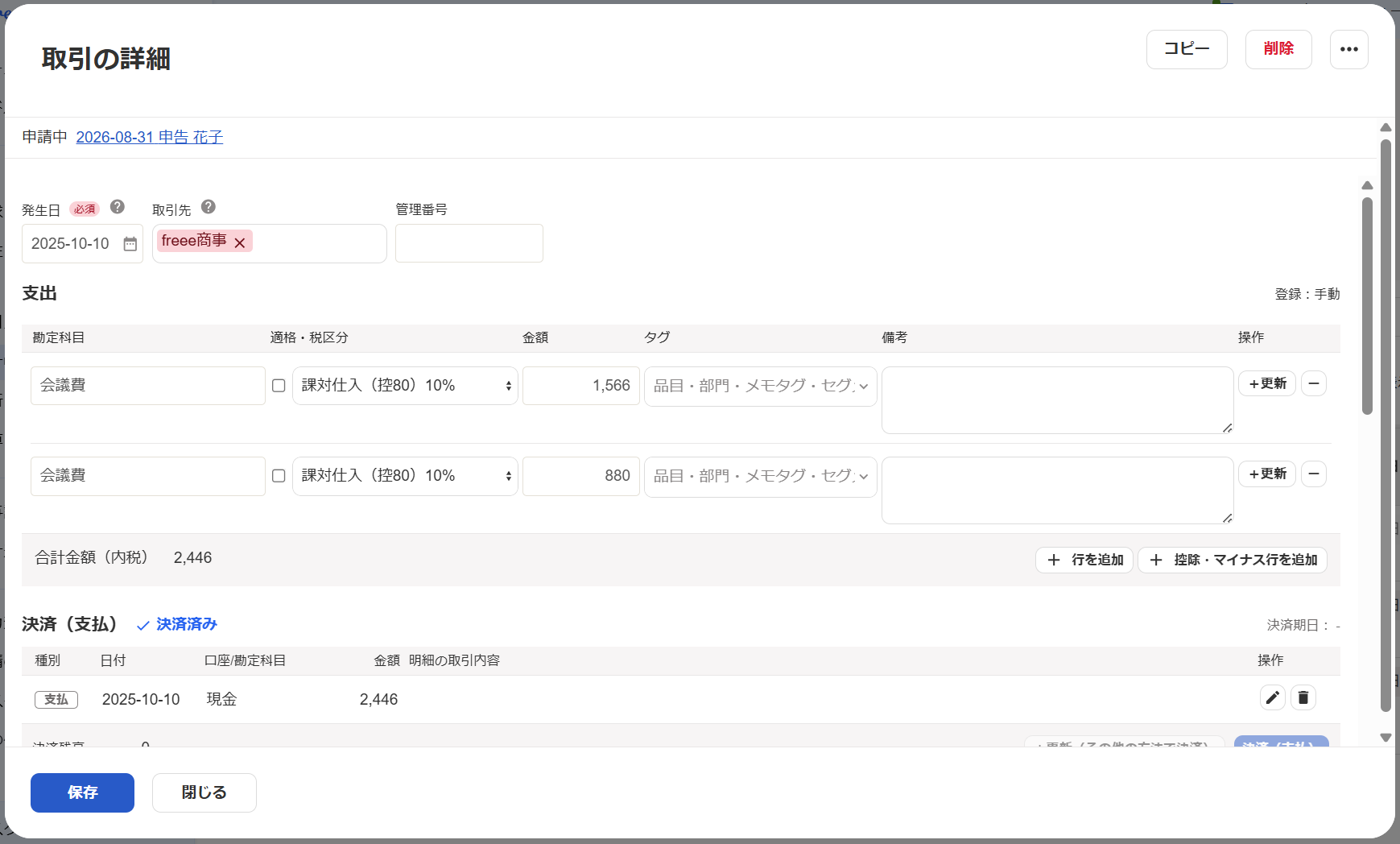Toggle the 適格 checkbox in the 1,566 row

point(279,386)
